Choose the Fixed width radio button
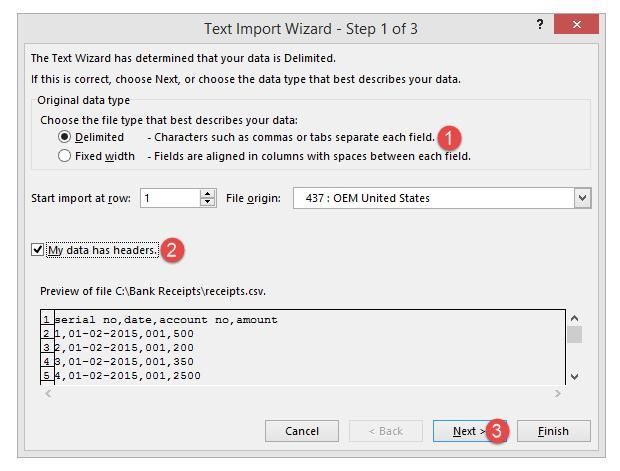This screenshot has height=471, width=620. click(x=65, y=155)
